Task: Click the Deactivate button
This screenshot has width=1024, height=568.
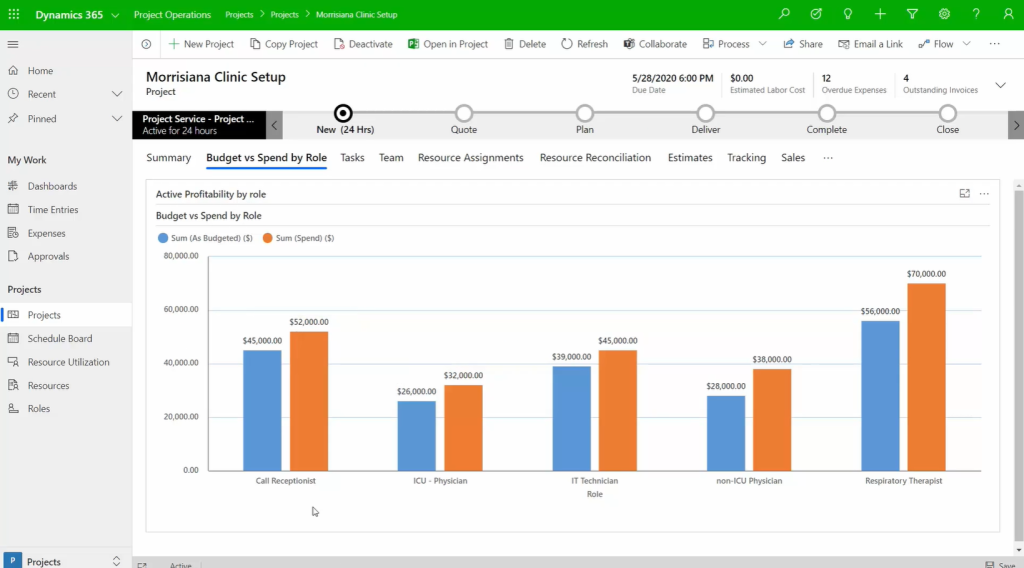Action: pyautogui.click(x=363, y=44)
